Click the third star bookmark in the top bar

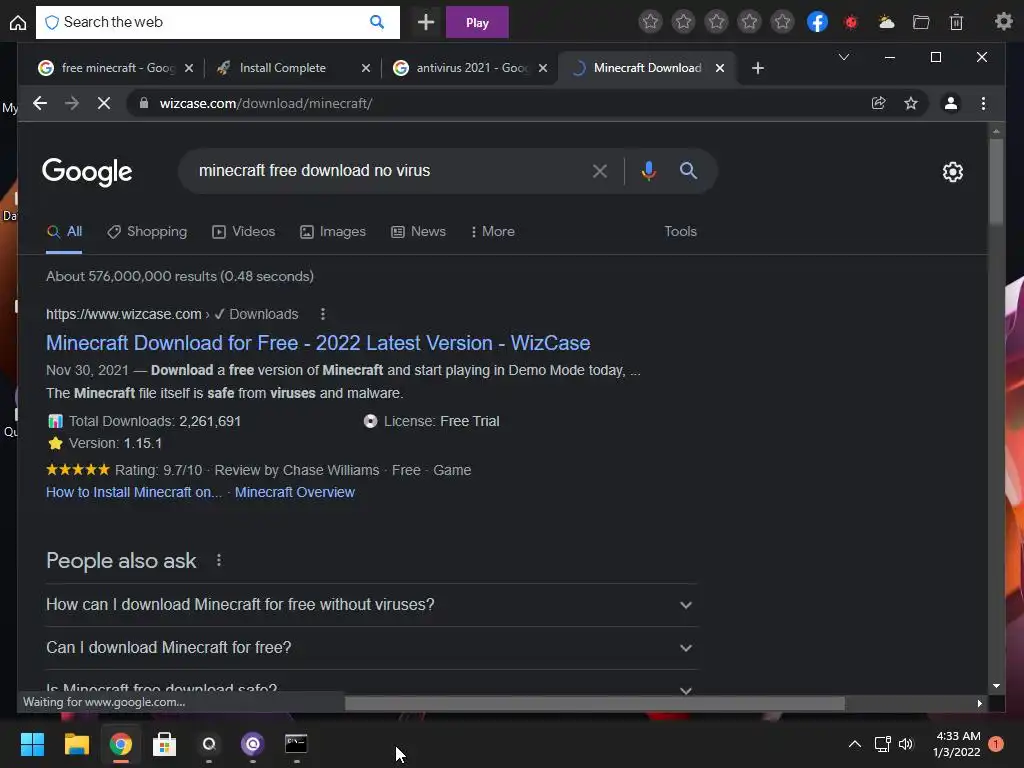pyautogui.click(x=716, y=22)
